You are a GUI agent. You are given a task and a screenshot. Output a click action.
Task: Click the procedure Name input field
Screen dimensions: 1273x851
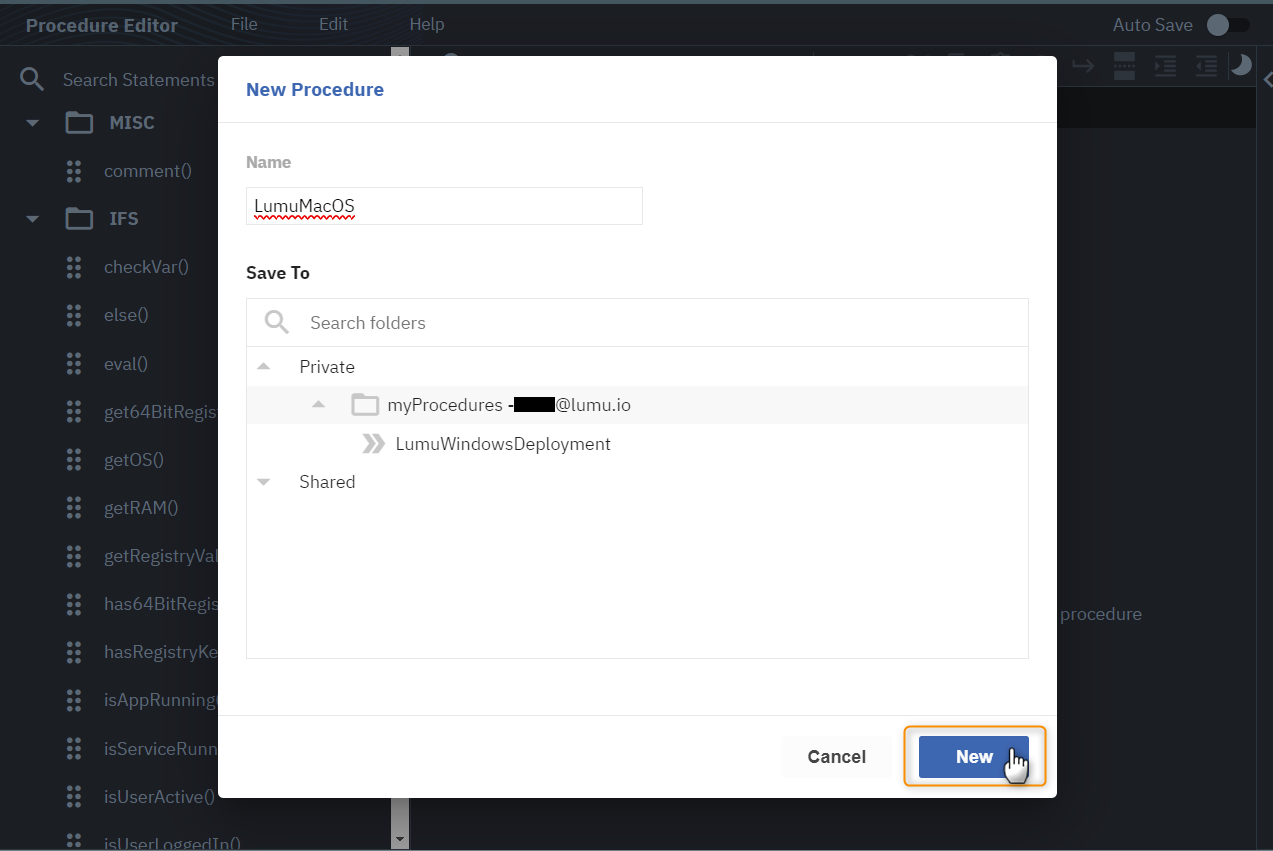pyautogui.click(x=444, y=206)
